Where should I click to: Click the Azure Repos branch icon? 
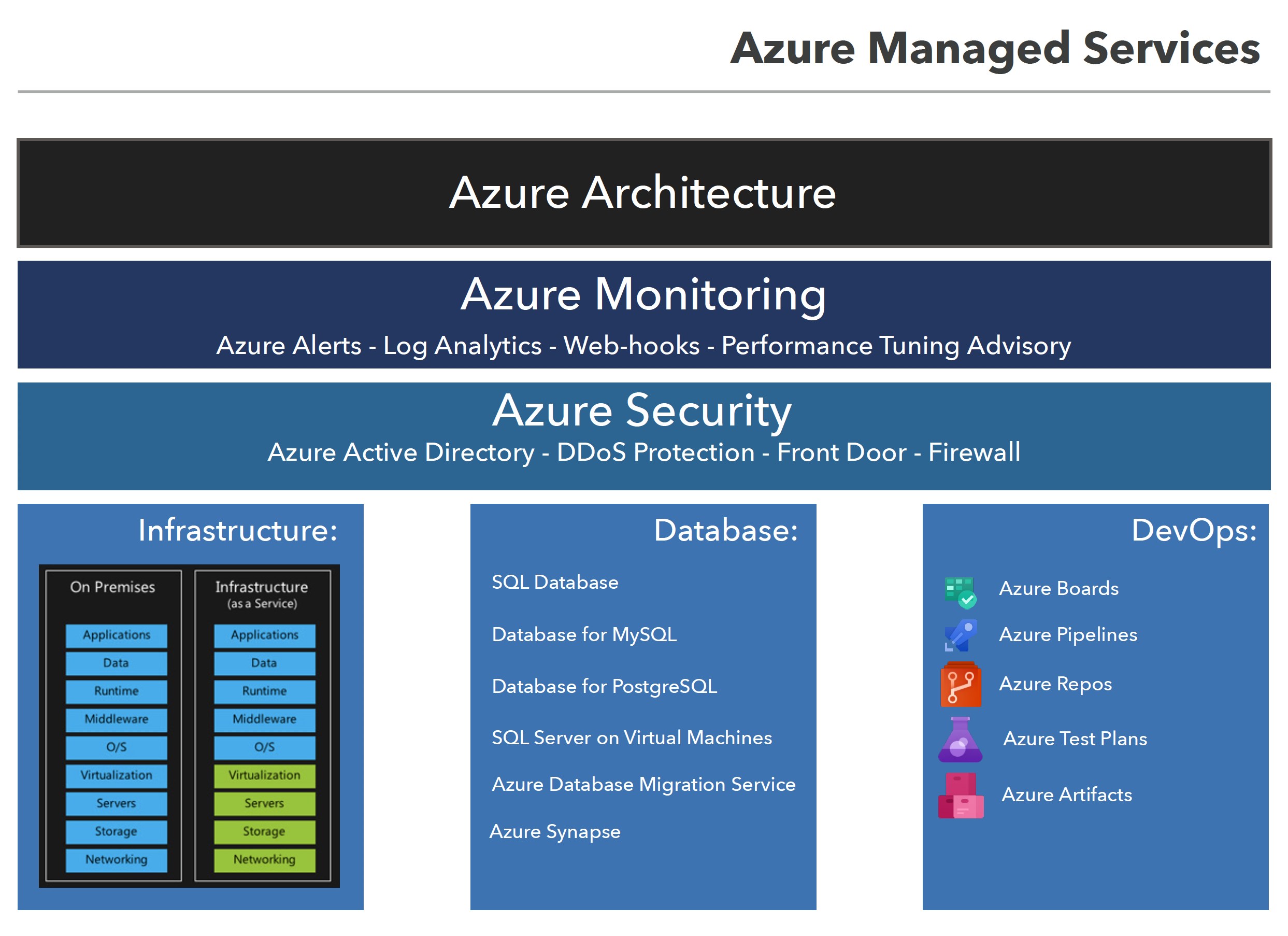click(x=961, y=685)
